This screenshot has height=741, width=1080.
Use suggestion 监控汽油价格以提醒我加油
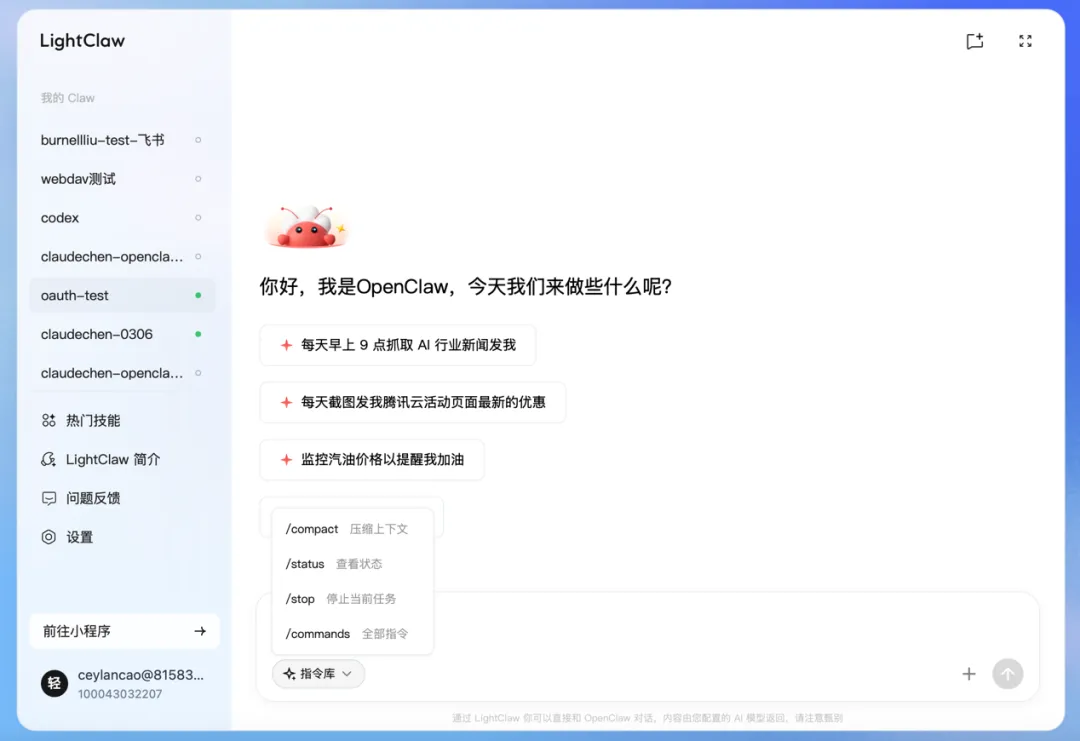[x=372, y=459]
